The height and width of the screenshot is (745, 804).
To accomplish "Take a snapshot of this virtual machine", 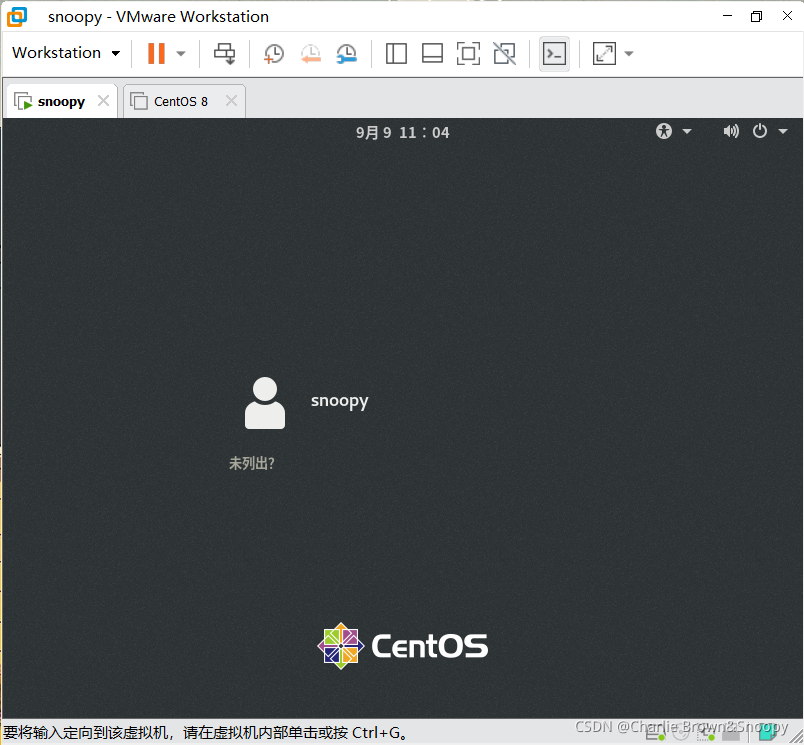I will (x=274, y=53).
